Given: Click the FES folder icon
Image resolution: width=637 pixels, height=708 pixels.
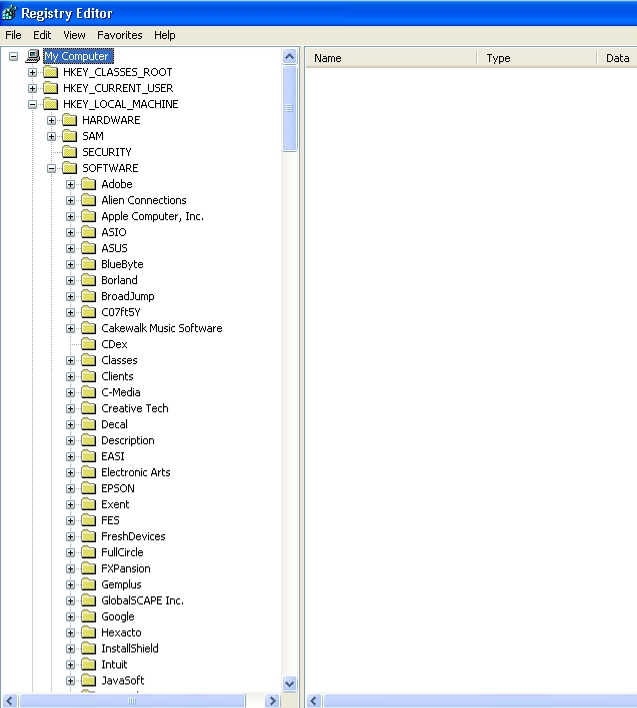Looking at the screenshot, I should (x=88, y=521).
